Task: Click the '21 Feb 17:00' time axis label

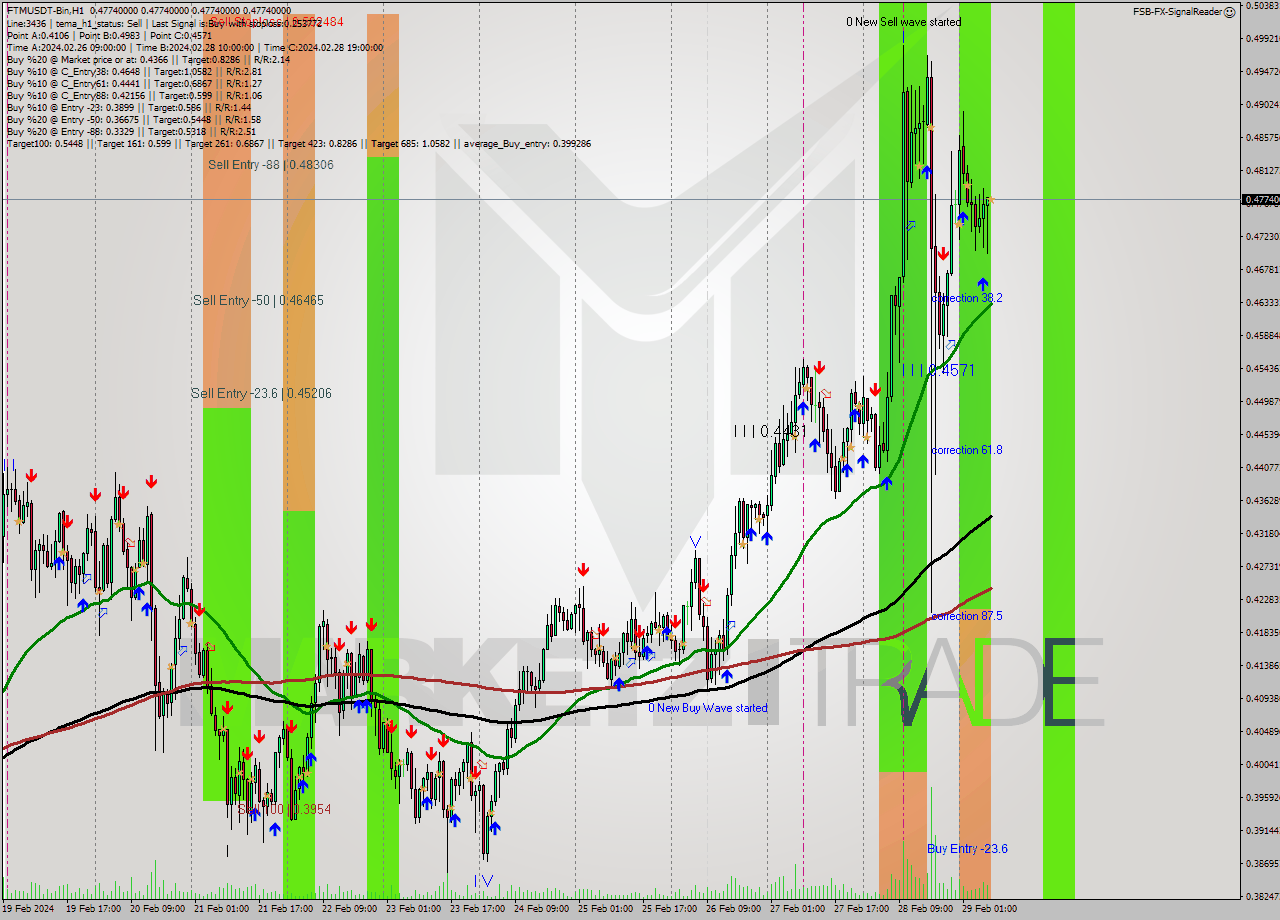Action: point(284,909)
